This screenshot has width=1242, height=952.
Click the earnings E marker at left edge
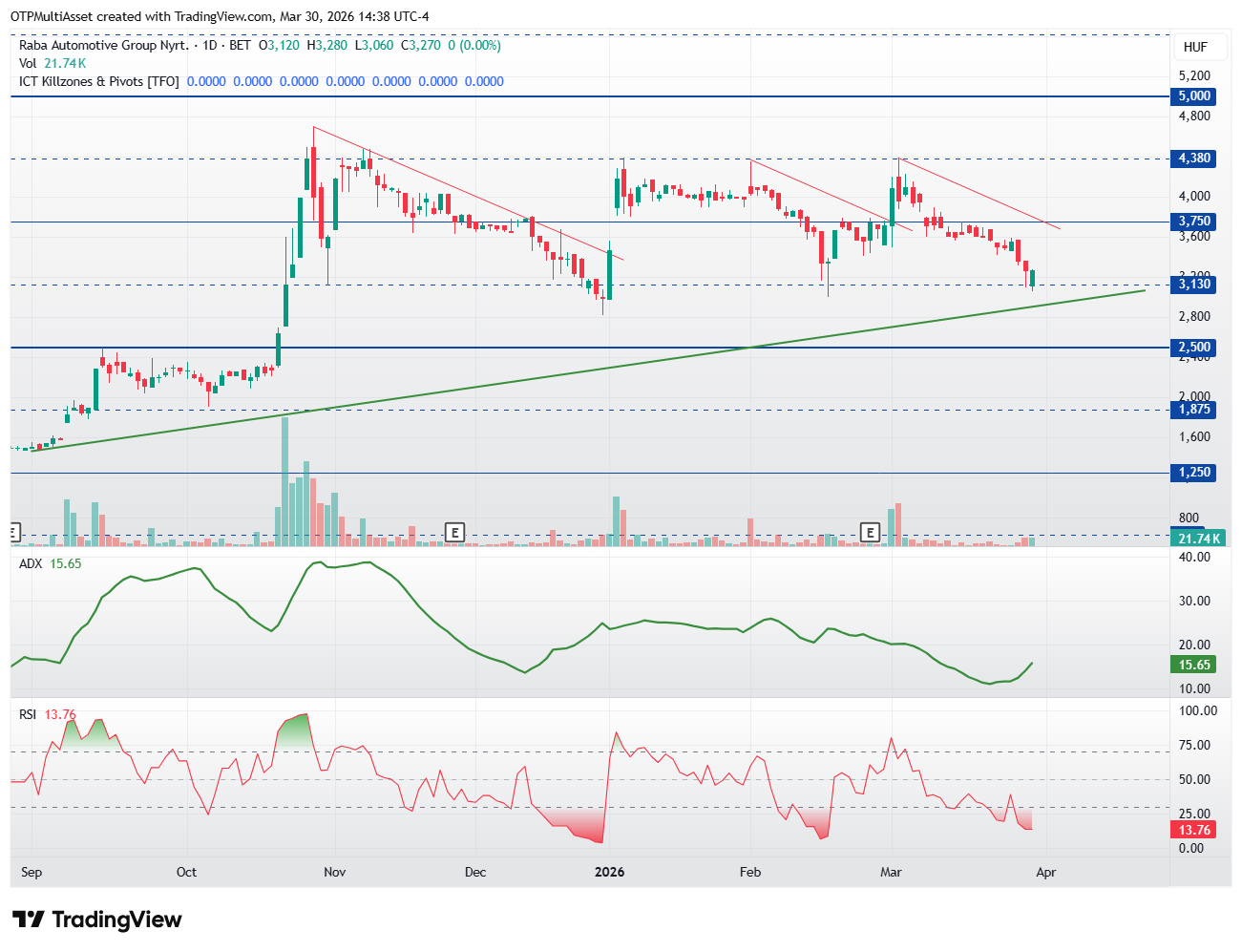pyautogui.click(x=14, y=532)
